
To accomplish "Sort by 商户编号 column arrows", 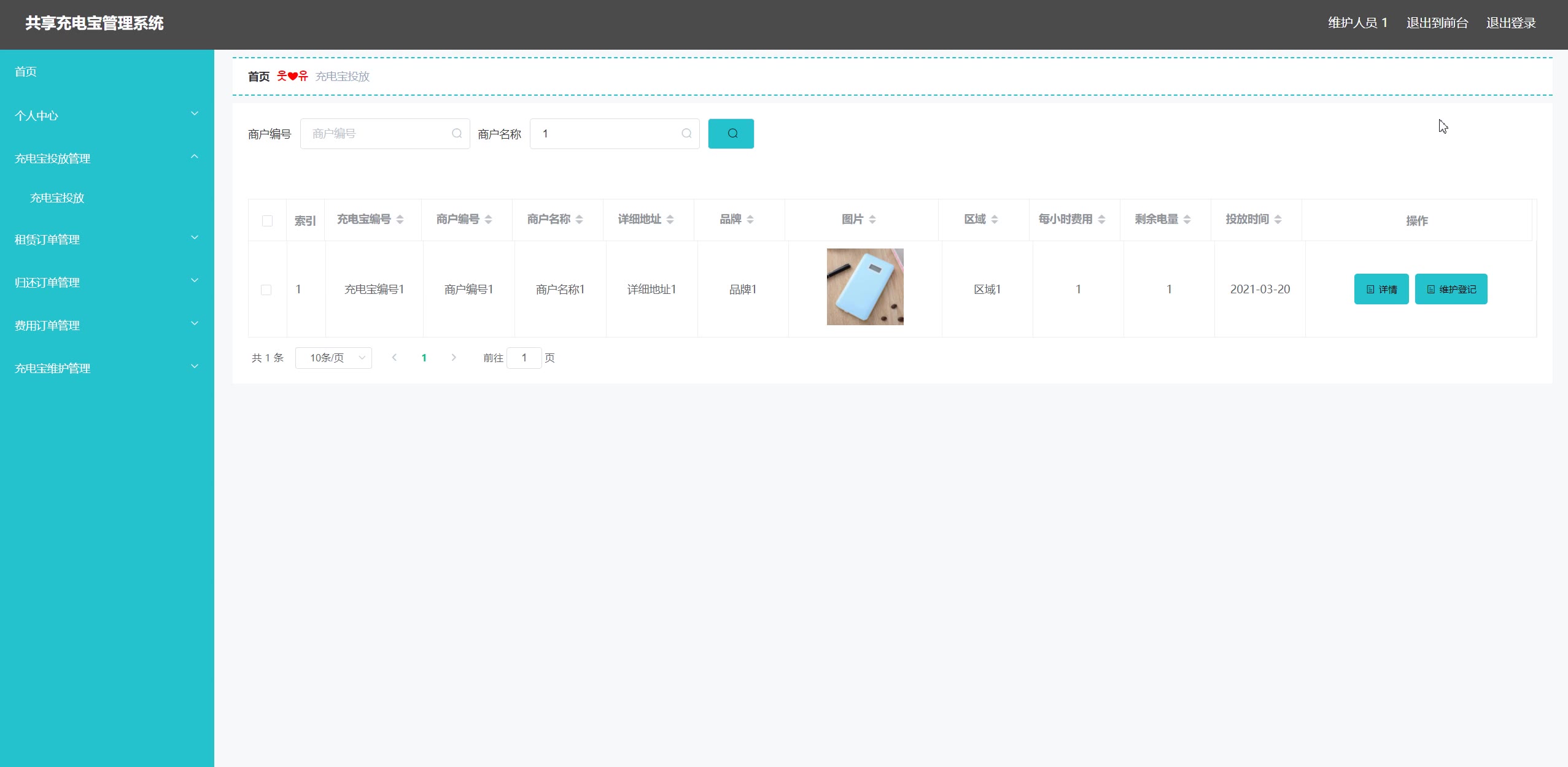I will [x=488, y=220].
